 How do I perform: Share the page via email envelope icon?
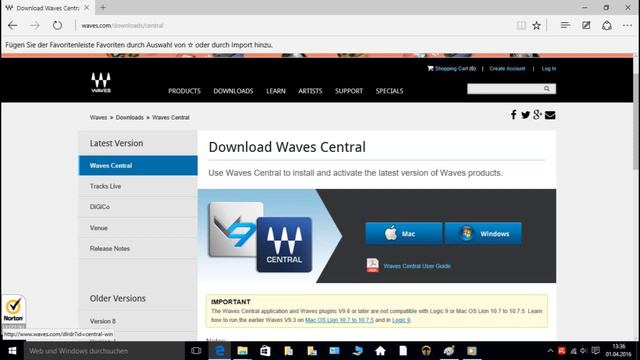(x=550, y=115)
